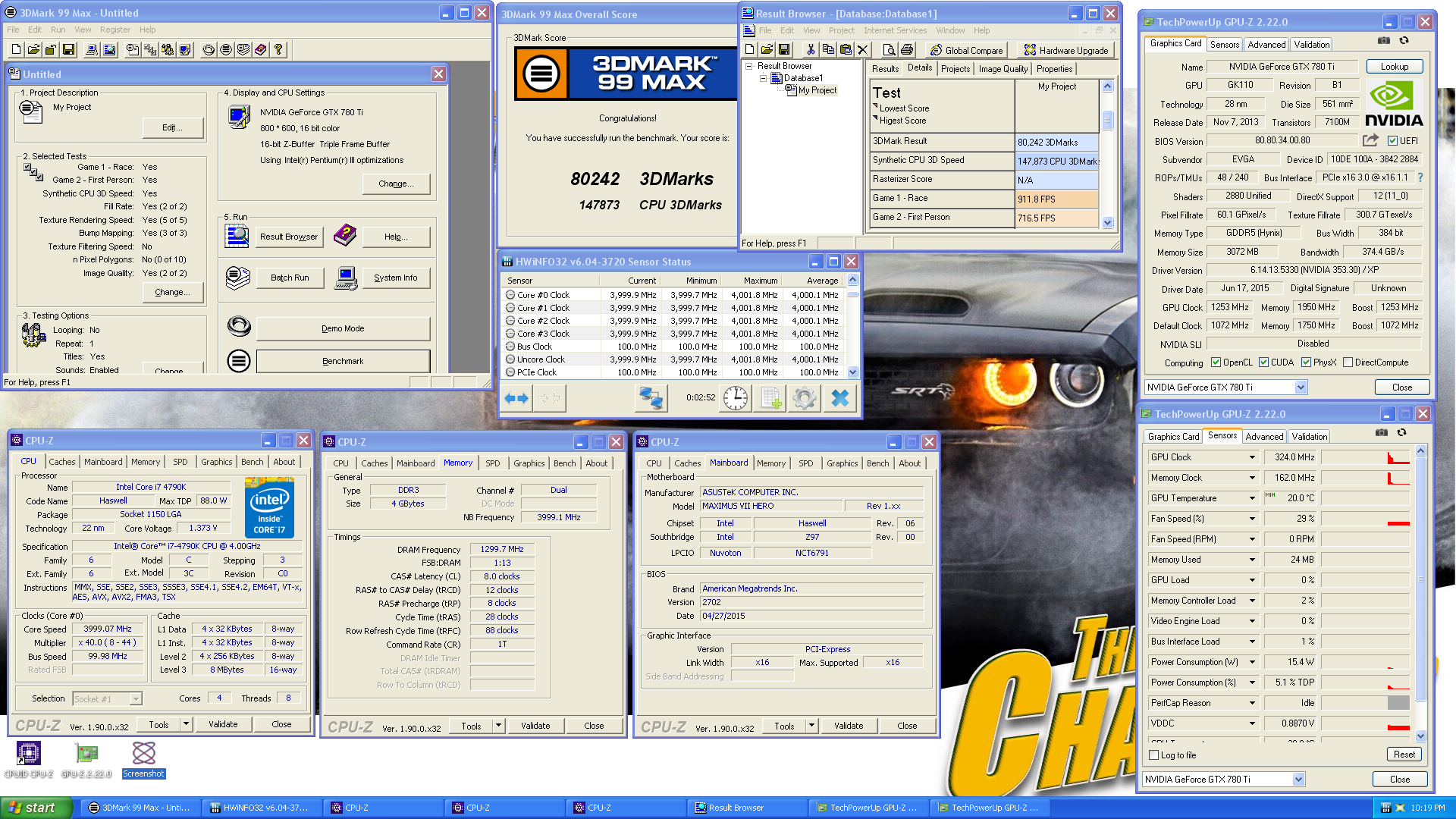
Task: Open Fan Speed (RPM) sensor dropdown arrow
Action: tap(1253, 539)
